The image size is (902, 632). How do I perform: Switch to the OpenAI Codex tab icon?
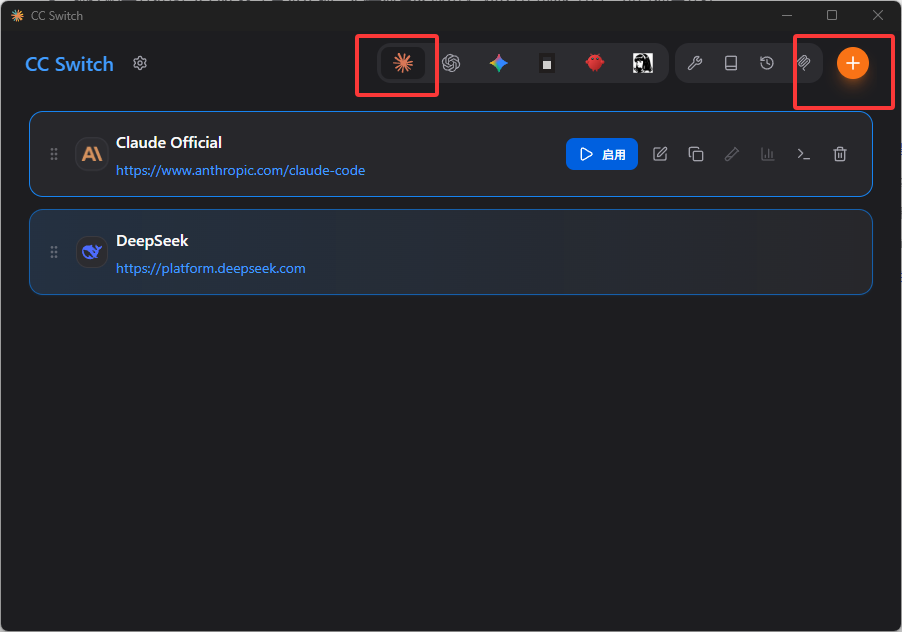pos(451,63)
